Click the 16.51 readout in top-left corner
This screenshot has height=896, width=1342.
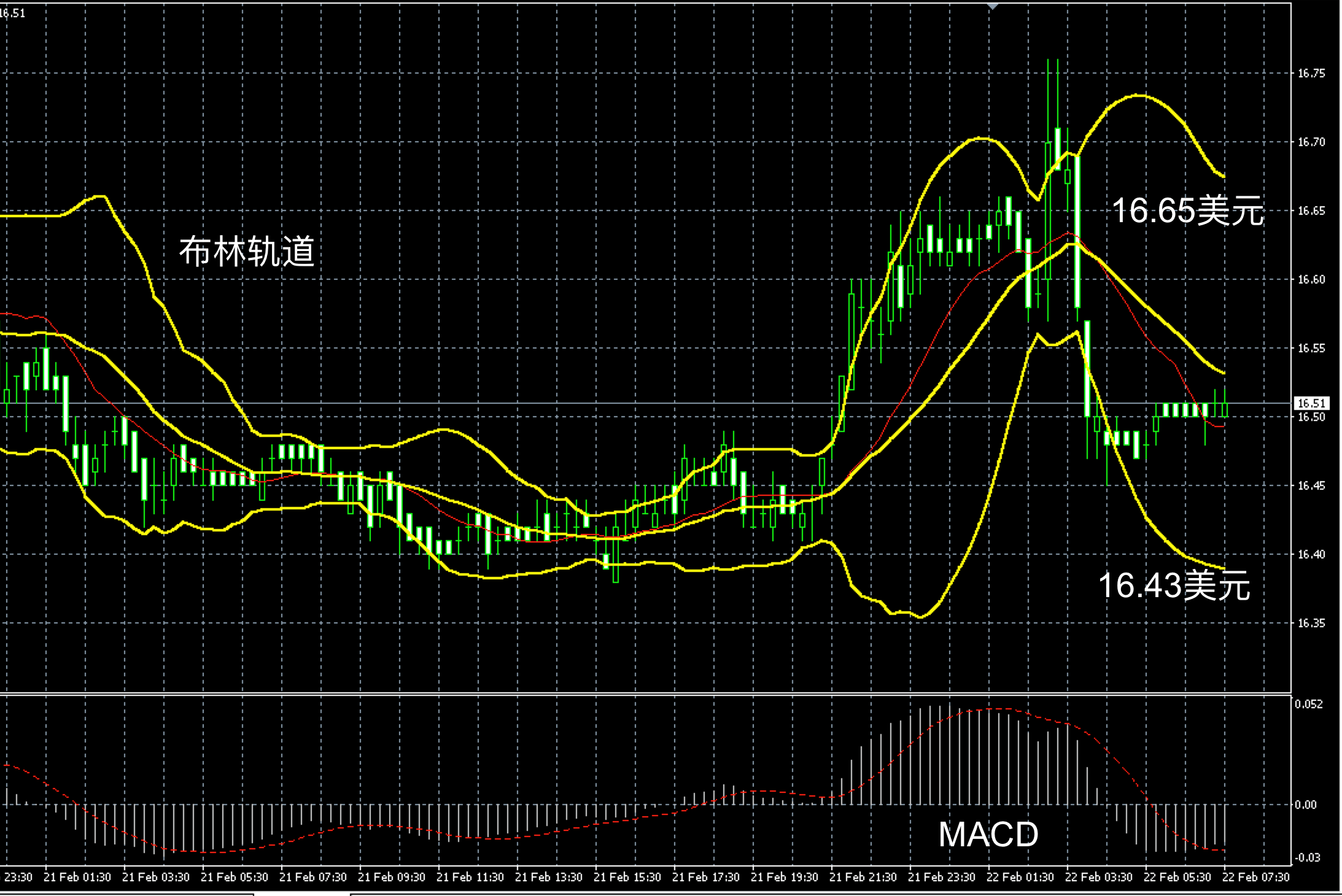(x=12, y=14)
